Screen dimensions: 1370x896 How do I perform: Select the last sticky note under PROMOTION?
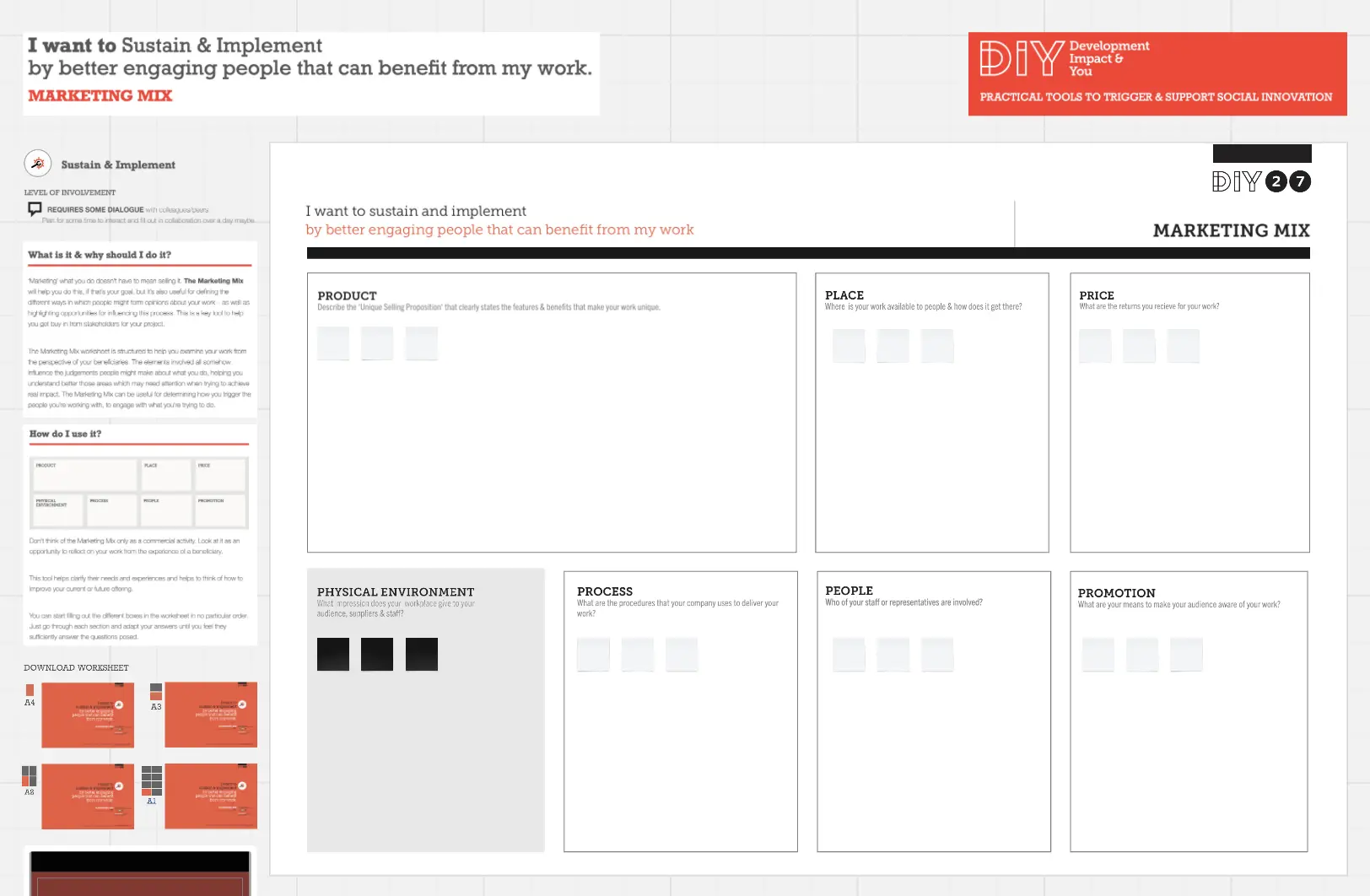click(1186, 655)
